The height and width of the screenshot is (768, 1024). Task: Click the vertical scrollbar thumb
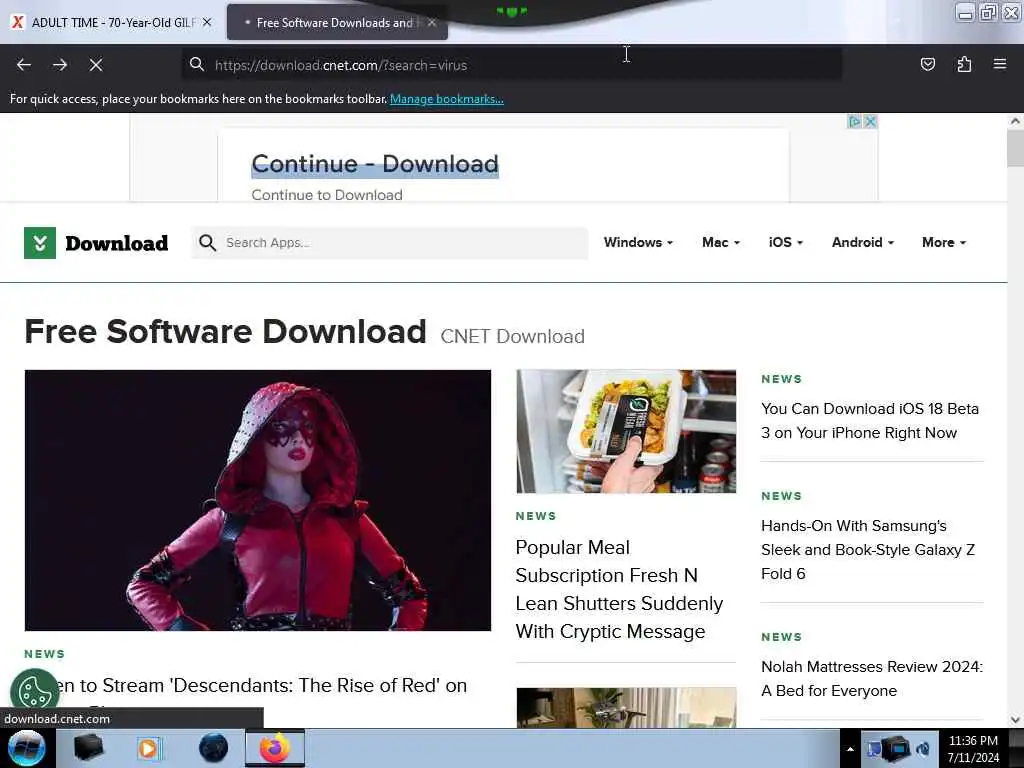(x=1015, y=148)
